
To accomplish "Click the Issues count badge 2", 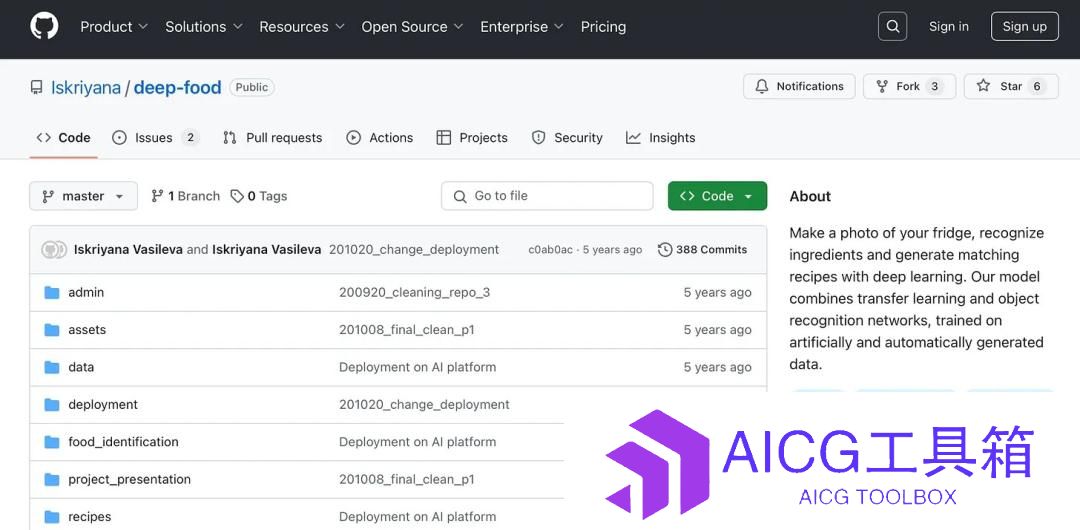I will (190, 138).
